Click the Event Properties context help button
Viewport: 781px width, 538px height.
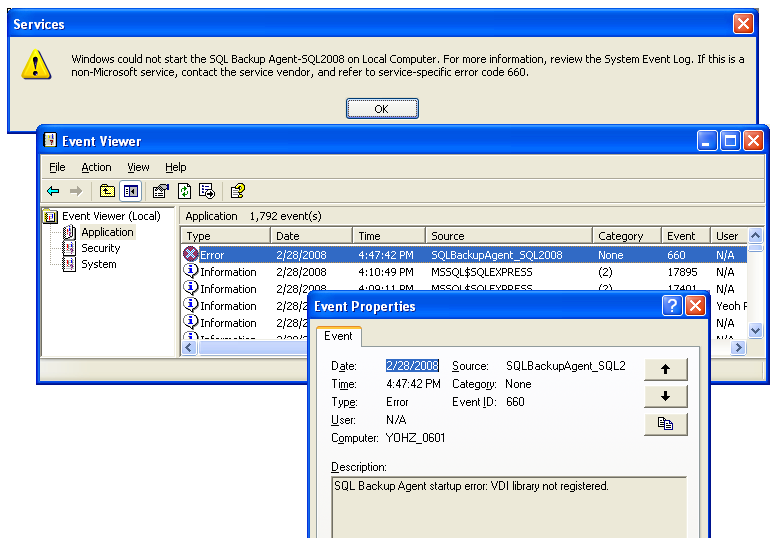(x=672, y=306)
